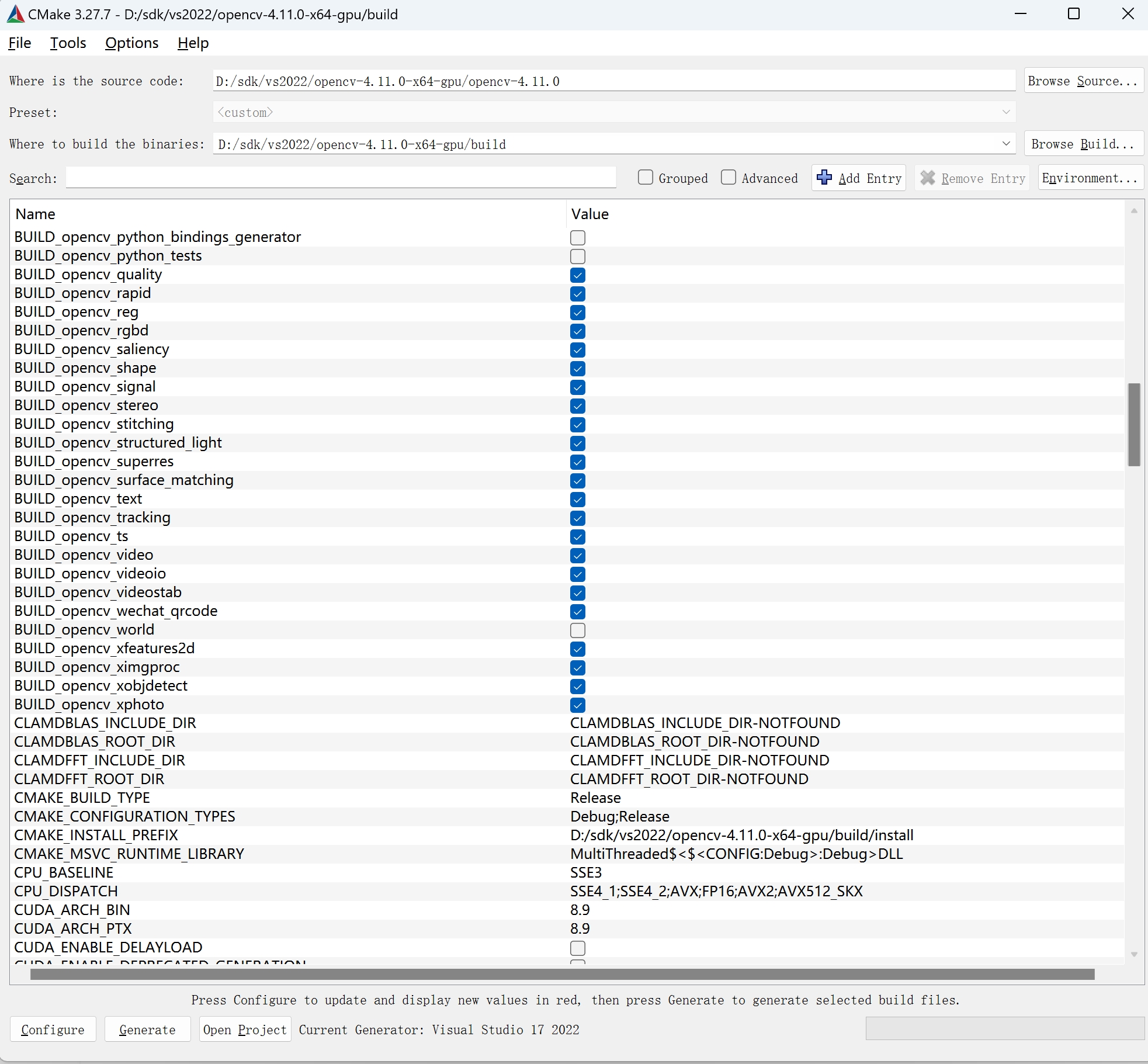
Task: Enable the Advanced checkbox
Action: [x=729, y=178]
